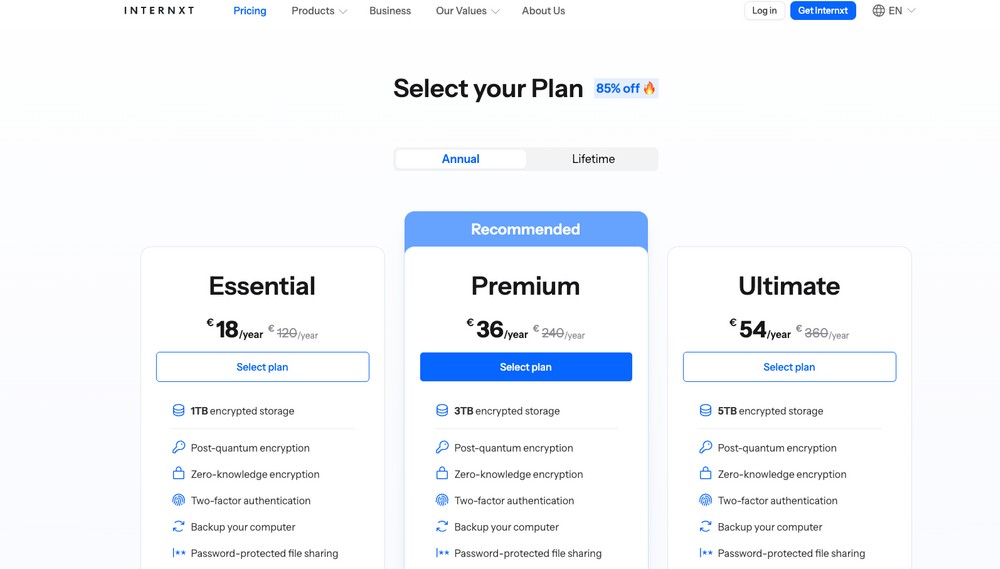Click the lock icon in Ultimate plan
The height and width of the screenshot is (569, 1000).
[x=706, y=474]
